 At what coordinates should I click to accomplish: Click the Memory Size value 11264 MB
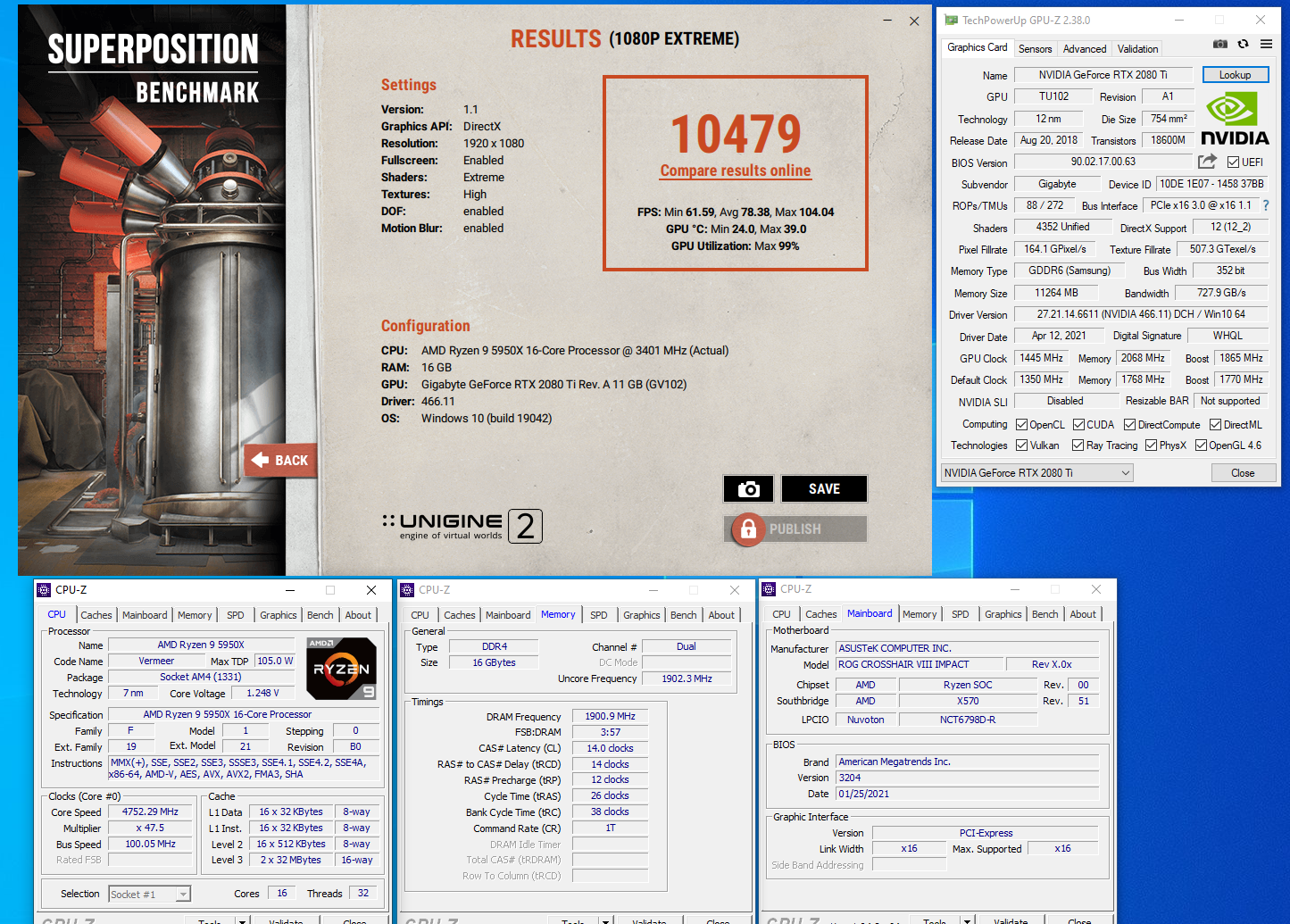click(x=1056, y=293)
